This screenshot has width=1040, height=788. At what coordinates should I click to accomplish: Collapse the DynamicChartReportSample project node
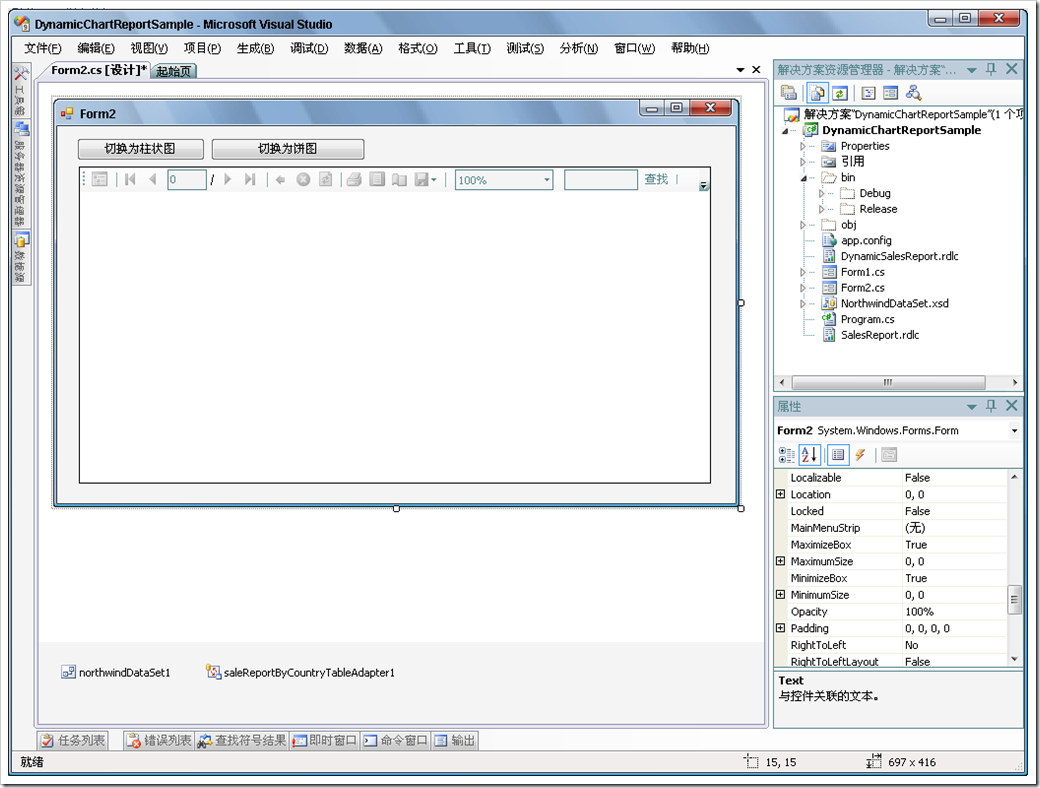786,131
